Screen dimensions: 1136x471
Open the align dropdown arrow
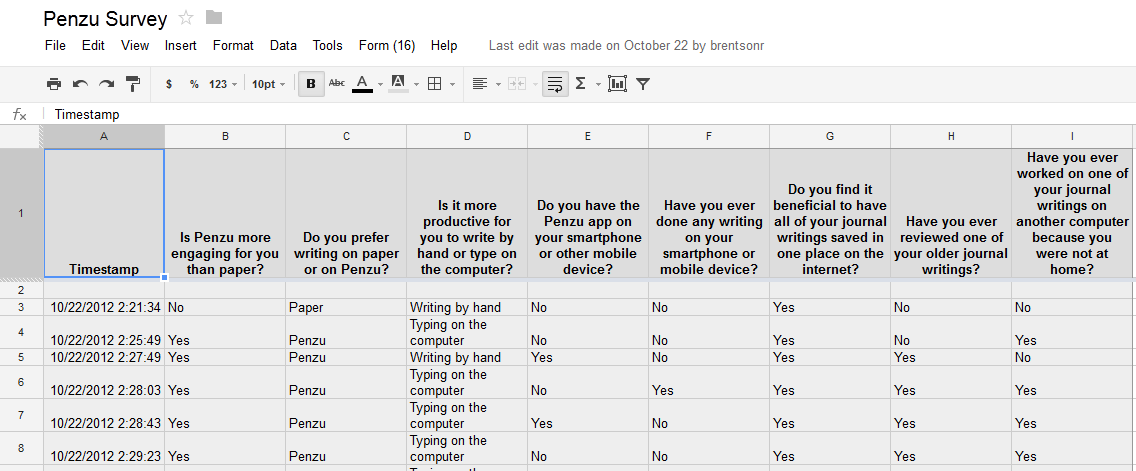pyautogui.click(x=498, y=85)
